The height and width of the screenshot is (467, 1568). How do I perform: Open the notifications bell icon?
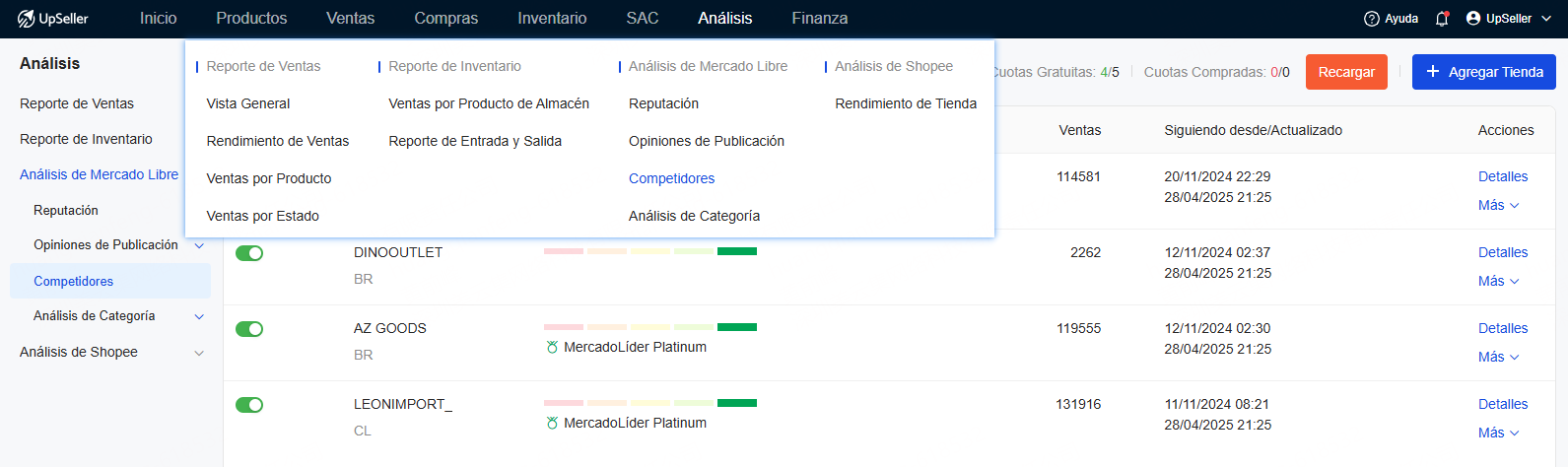point(1442,19)
